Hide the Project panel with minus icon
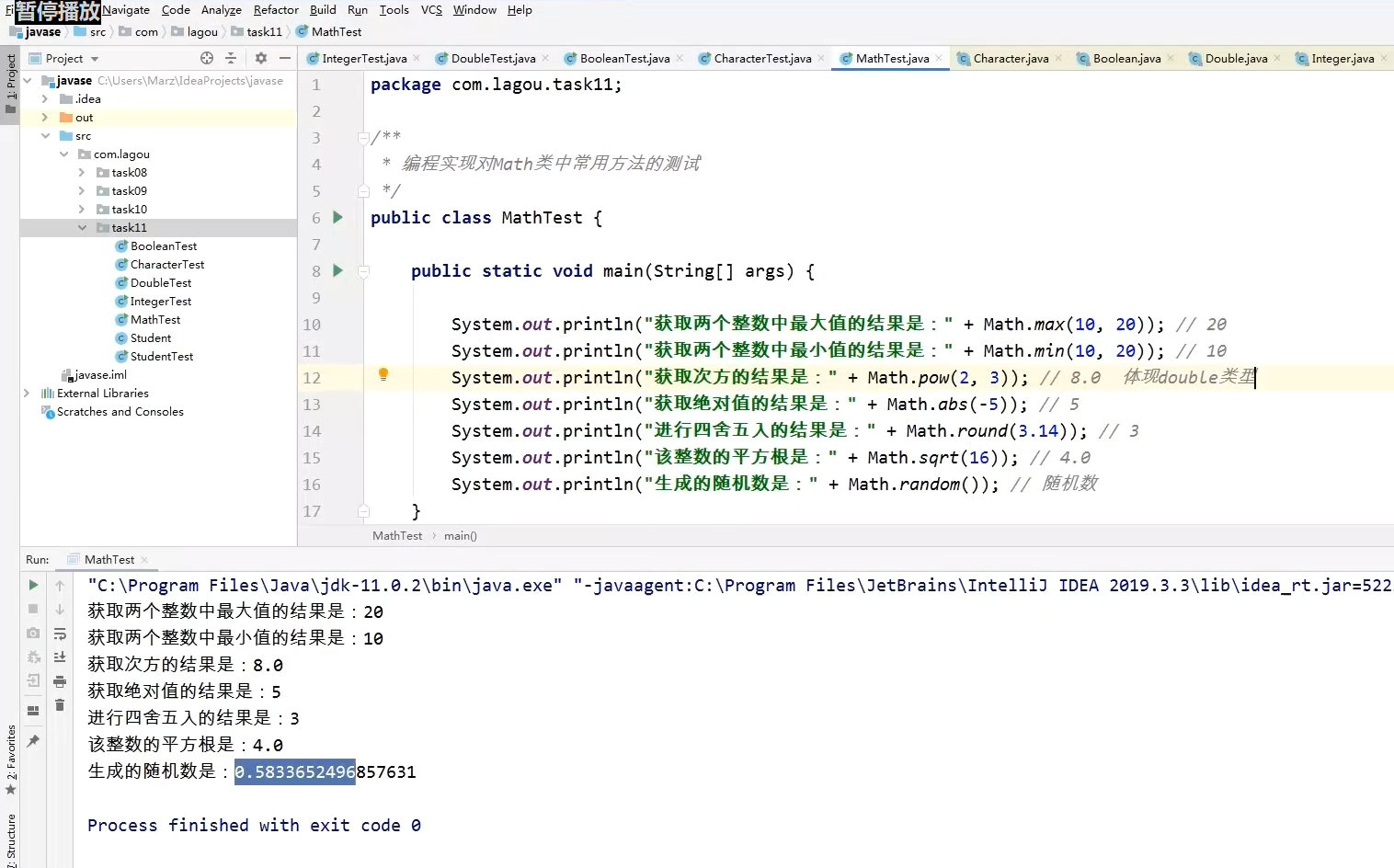1394x868 pixels. coord(285,58)
